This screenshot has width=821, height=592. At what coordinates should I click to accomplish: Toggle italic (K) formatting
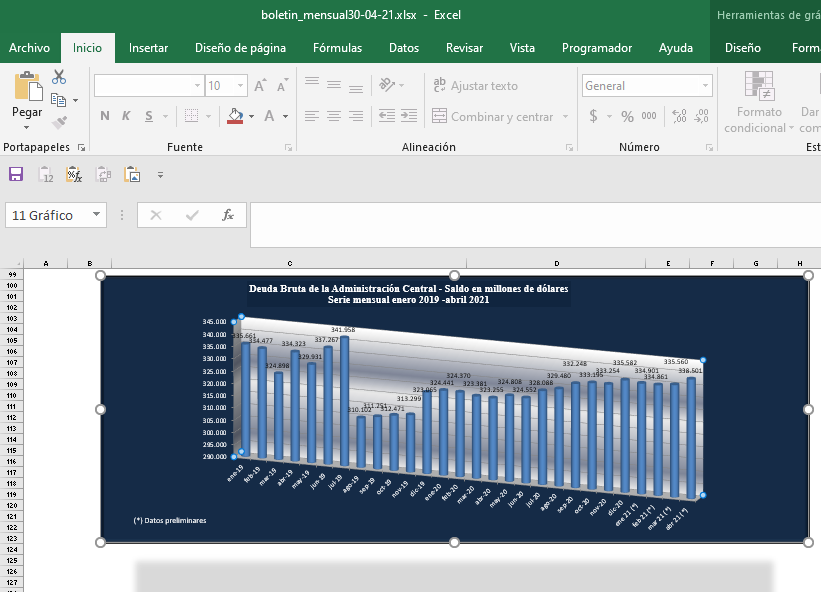click(126, 116)
